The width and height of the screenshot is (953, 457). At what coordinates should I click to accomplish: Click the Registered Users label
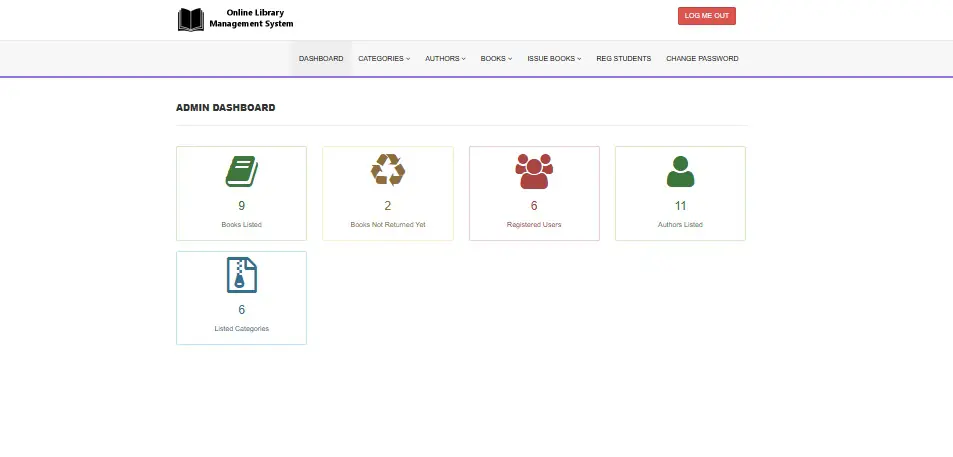(534, 224)
